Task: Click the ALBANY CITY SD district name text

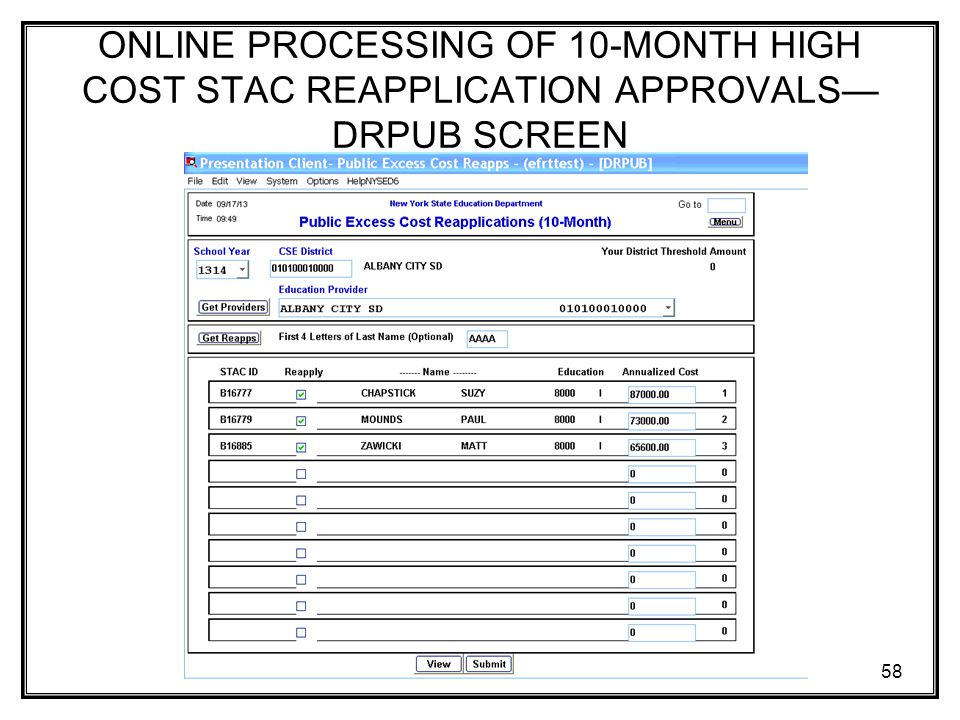Action: click(x=402, y=266)
